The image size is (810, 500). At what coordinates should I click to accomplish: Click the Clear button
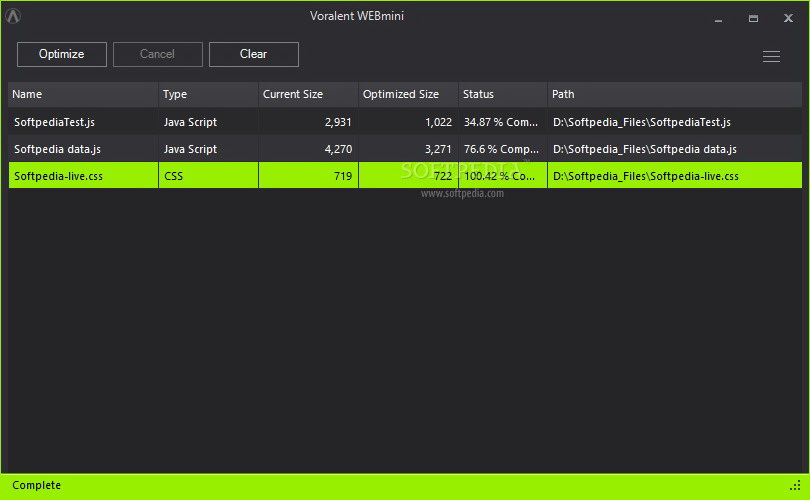click(x=254, y=54)
